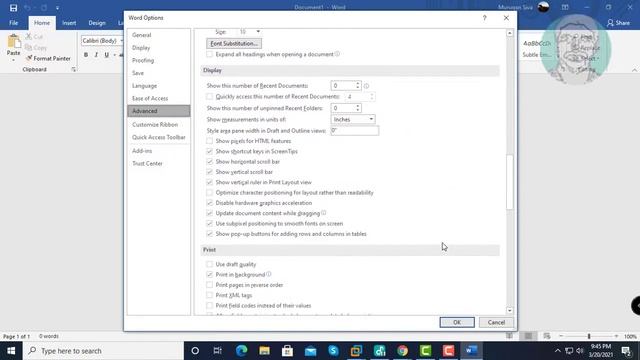Increase the Recent Documents number spinner

coord(358,83)
